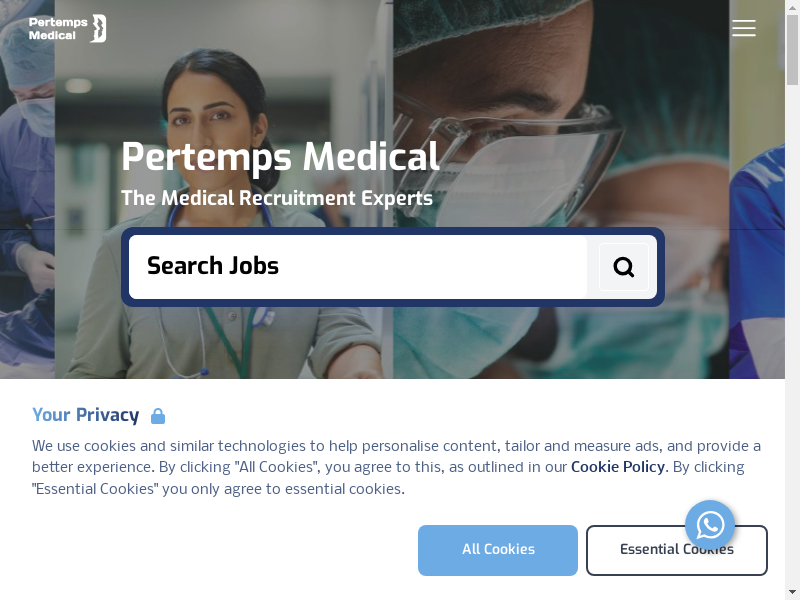Open the Cookie Policy link

coord(617,467)
